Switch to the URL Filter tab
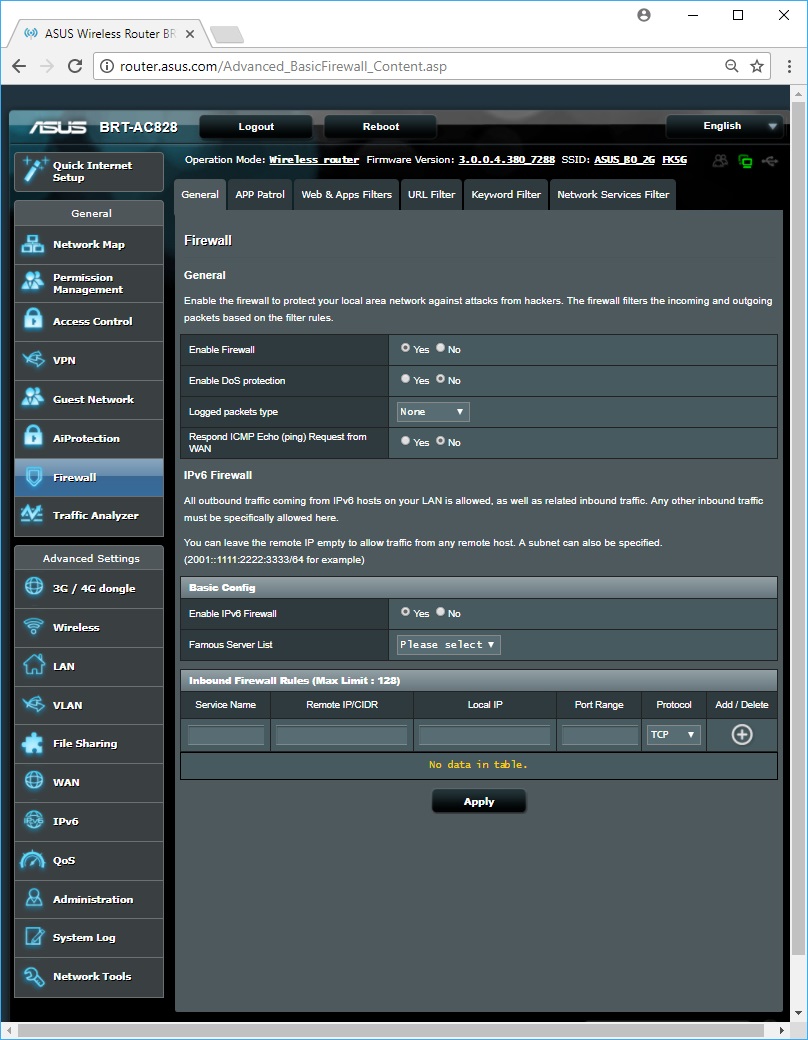Image resolution: width=808 pixels, height=1040 pixels. 431,195
